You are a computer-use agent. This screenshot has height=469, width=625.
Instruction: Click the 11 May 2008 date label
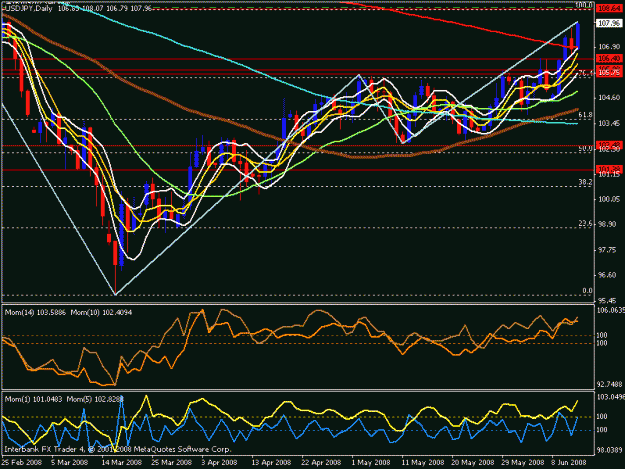[423, 463]
